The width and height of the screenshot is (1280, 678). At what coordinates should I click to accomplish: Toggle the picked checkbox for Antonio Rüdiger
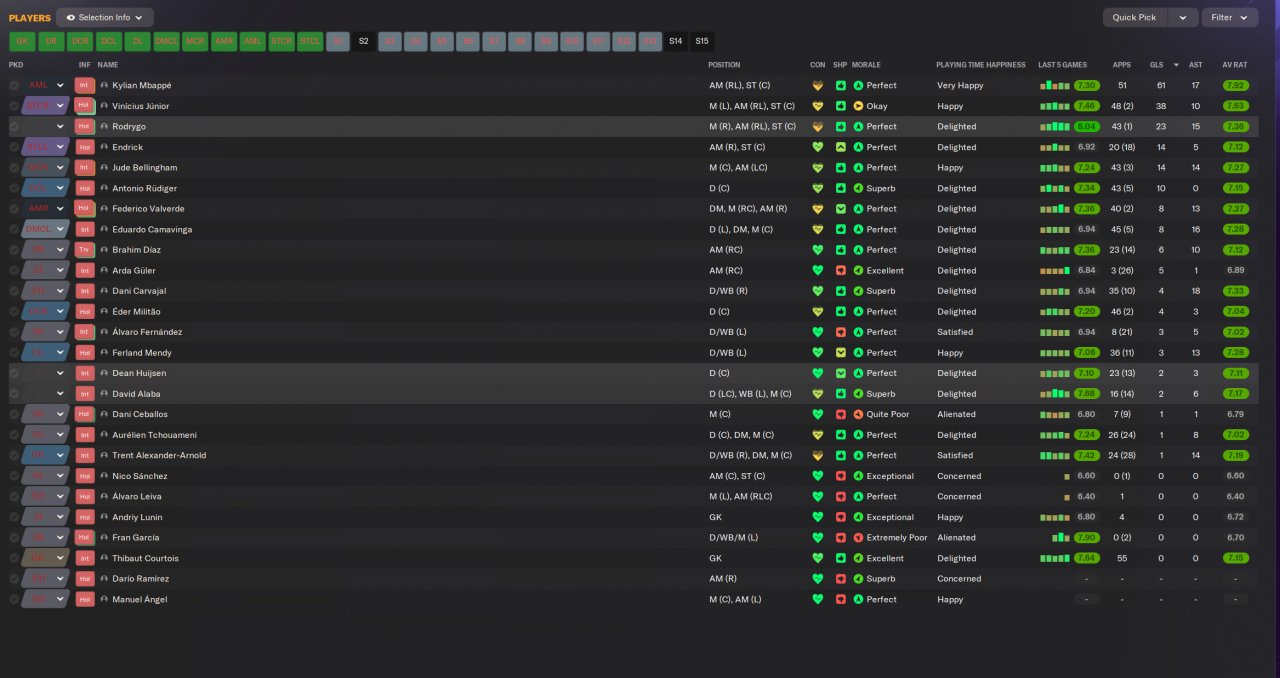[x=14, y=188]
